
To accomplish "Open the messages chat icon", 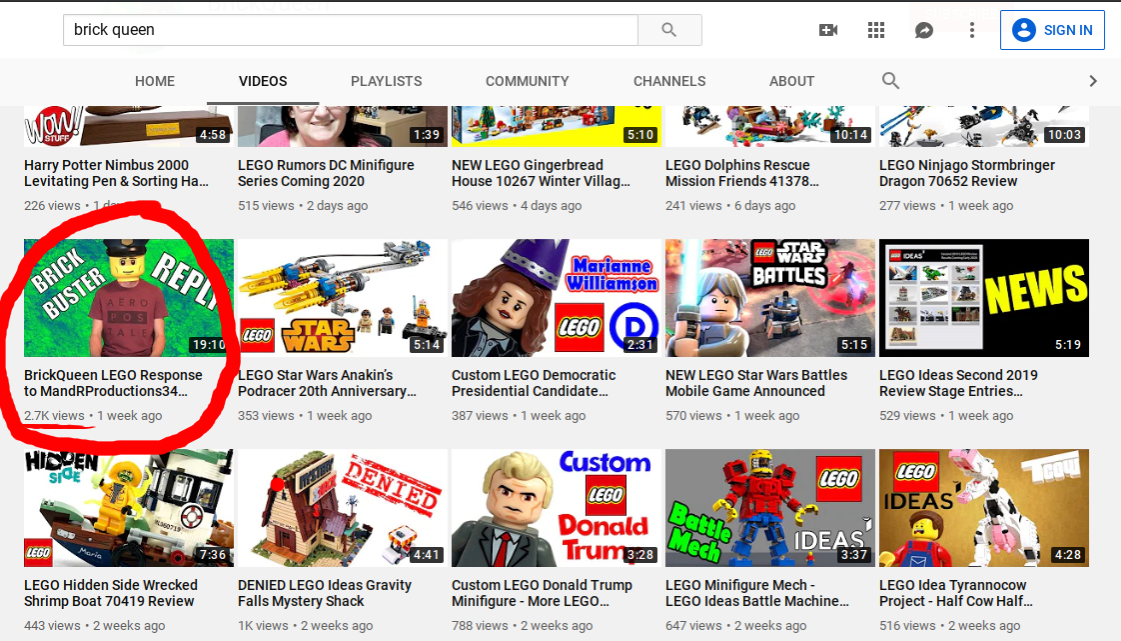I will coord(923,30).
